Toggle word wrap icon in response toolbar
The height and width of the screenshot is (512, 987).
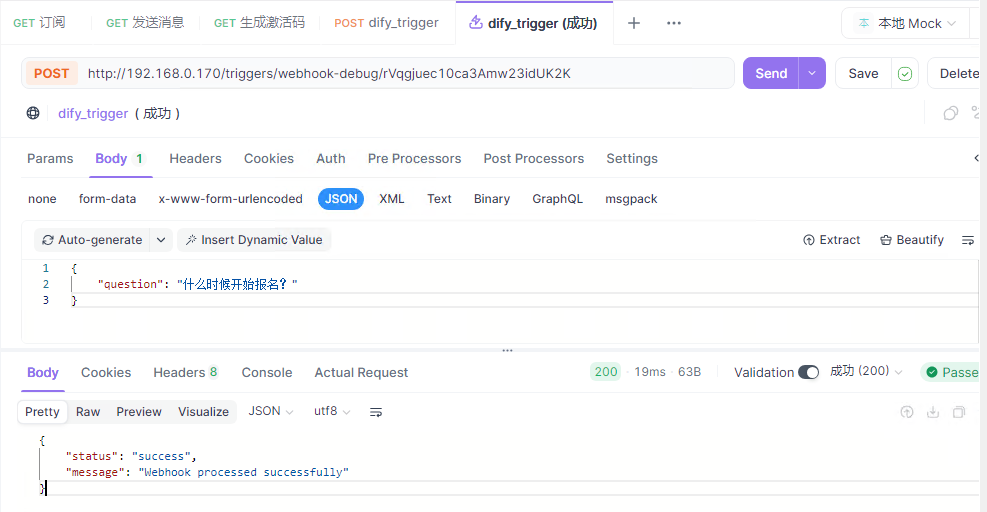coord(376,412)
